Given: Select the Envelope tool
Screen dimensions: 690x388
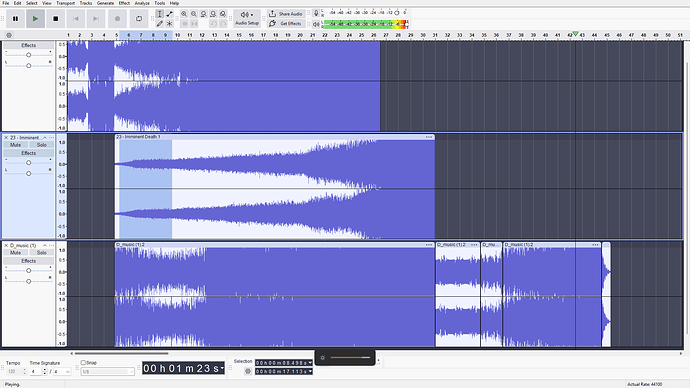Looking at the screenshot, I should tap(169, 14).
